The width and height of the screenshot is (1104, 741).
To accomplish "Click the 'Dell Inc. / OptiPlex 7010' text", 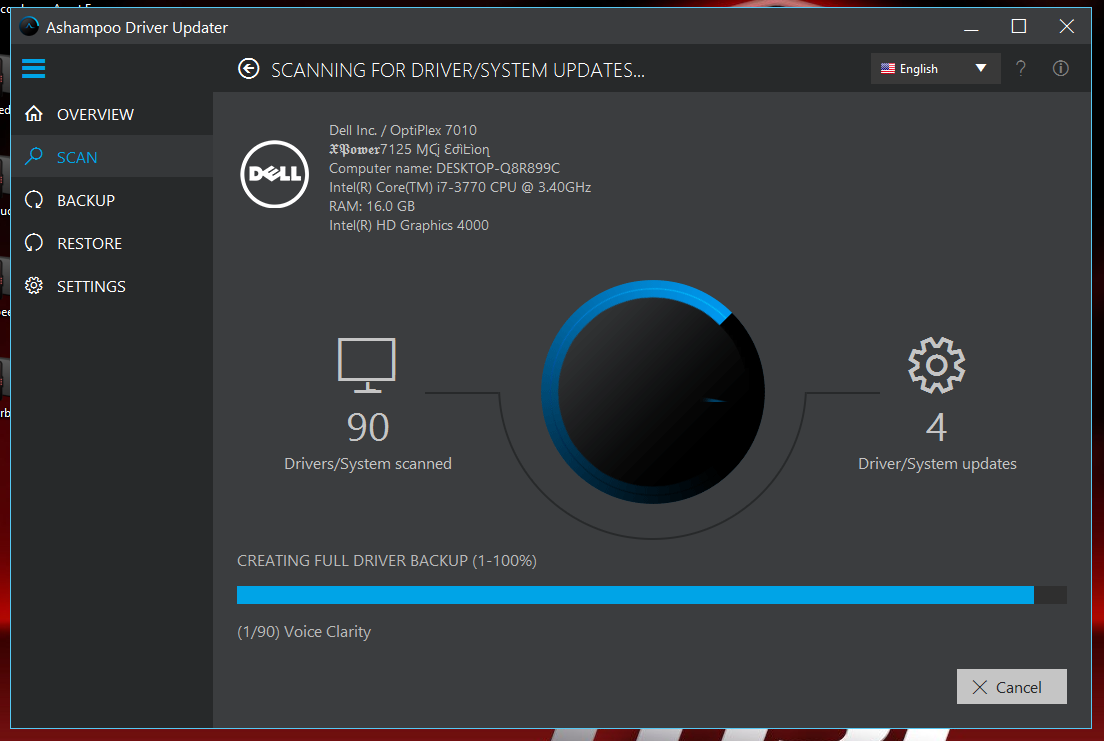I will coord(403,130).
